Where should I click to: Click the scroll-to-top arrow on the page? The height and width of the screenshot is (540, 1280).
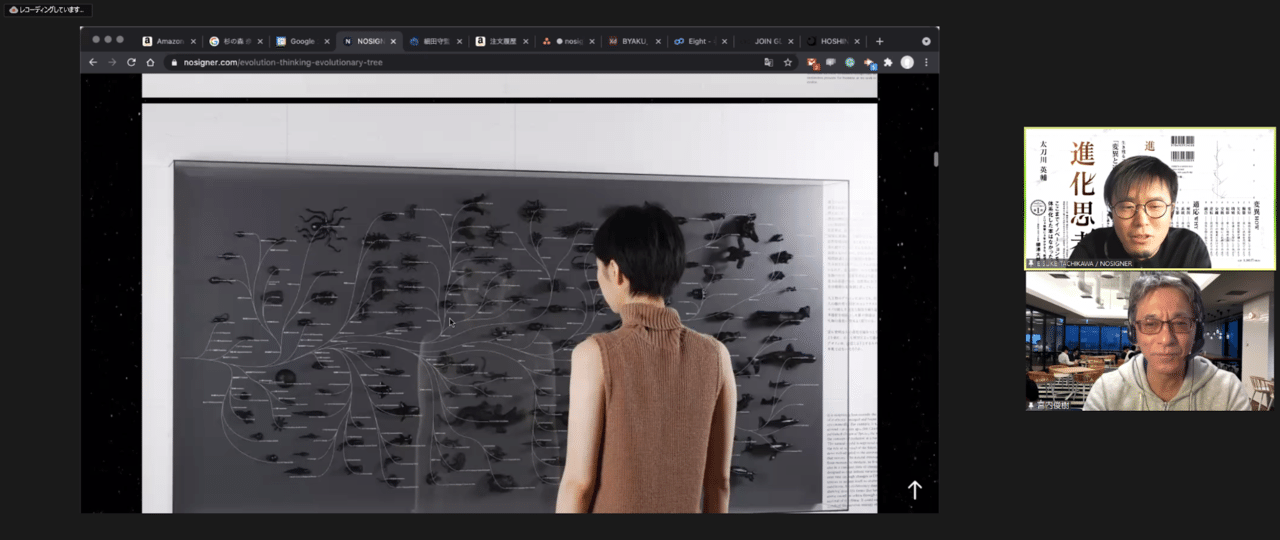(914, 489)
